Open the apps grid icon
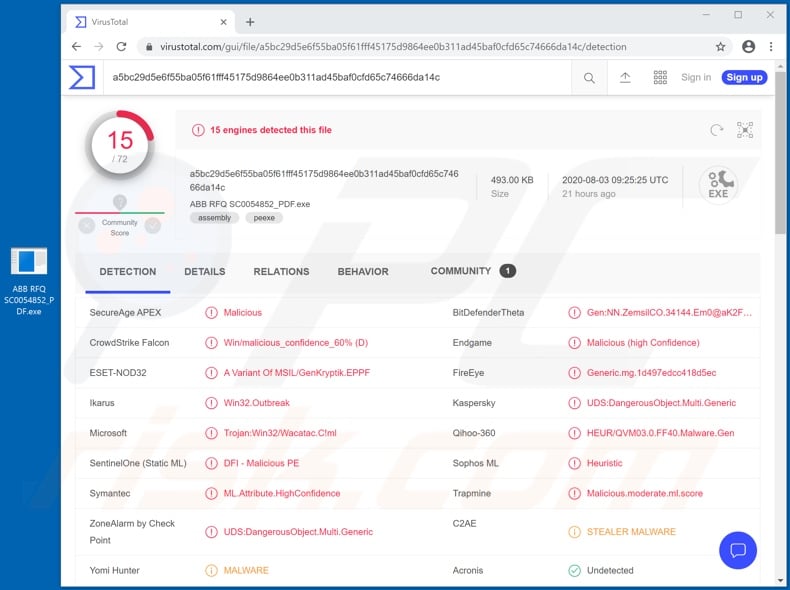Image resolution: width=790 pixels, height=590 pixels. [x=660, y=78]
